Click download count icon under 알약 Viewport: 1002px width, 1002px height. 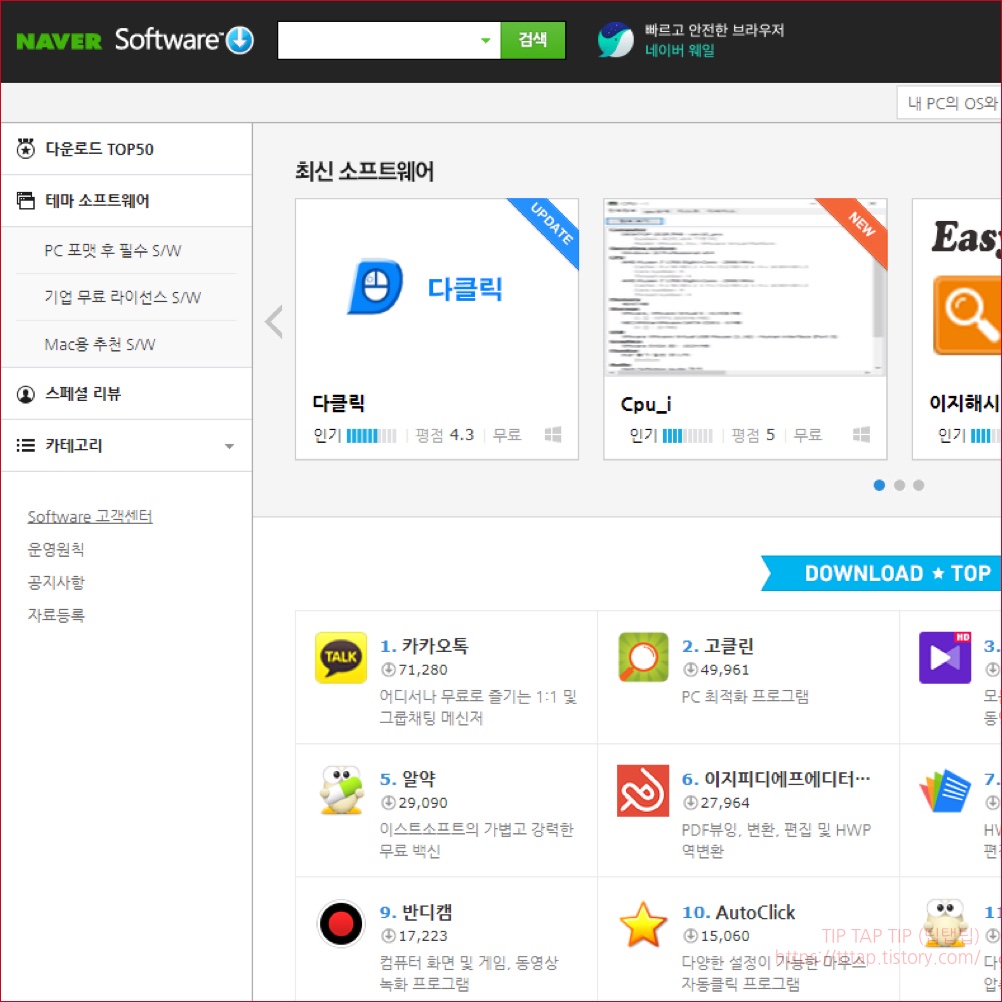pos(387,802)
